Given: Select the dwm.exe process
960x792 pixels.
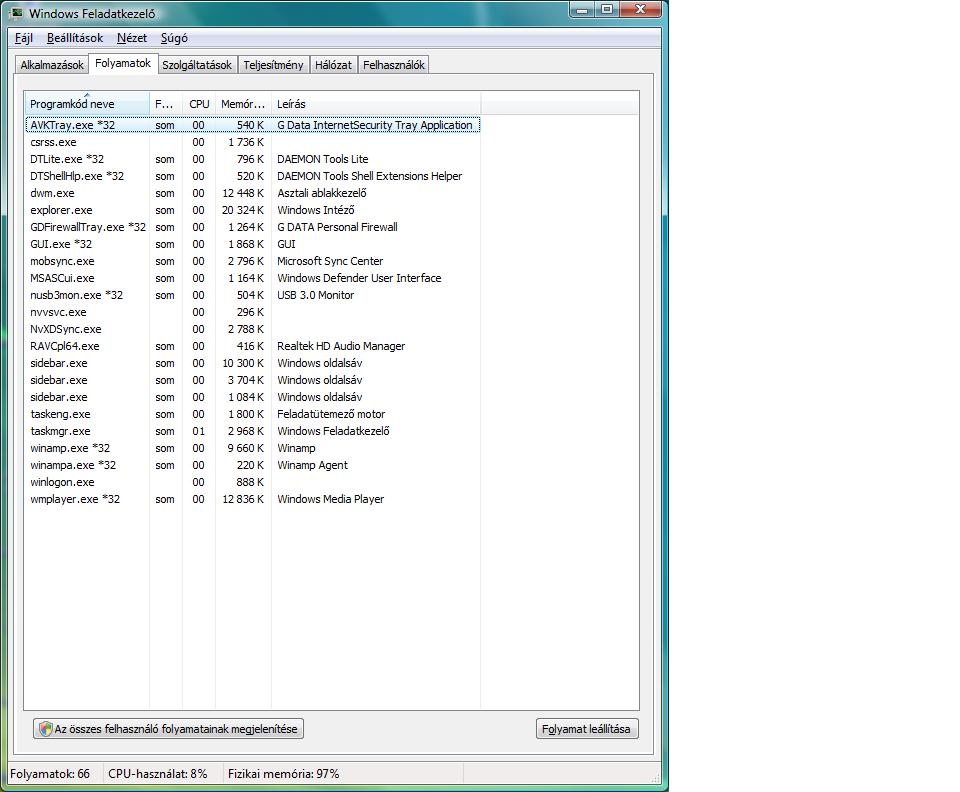Looking at the screenshot, I should pyautogui.click(x=252, y=193).
